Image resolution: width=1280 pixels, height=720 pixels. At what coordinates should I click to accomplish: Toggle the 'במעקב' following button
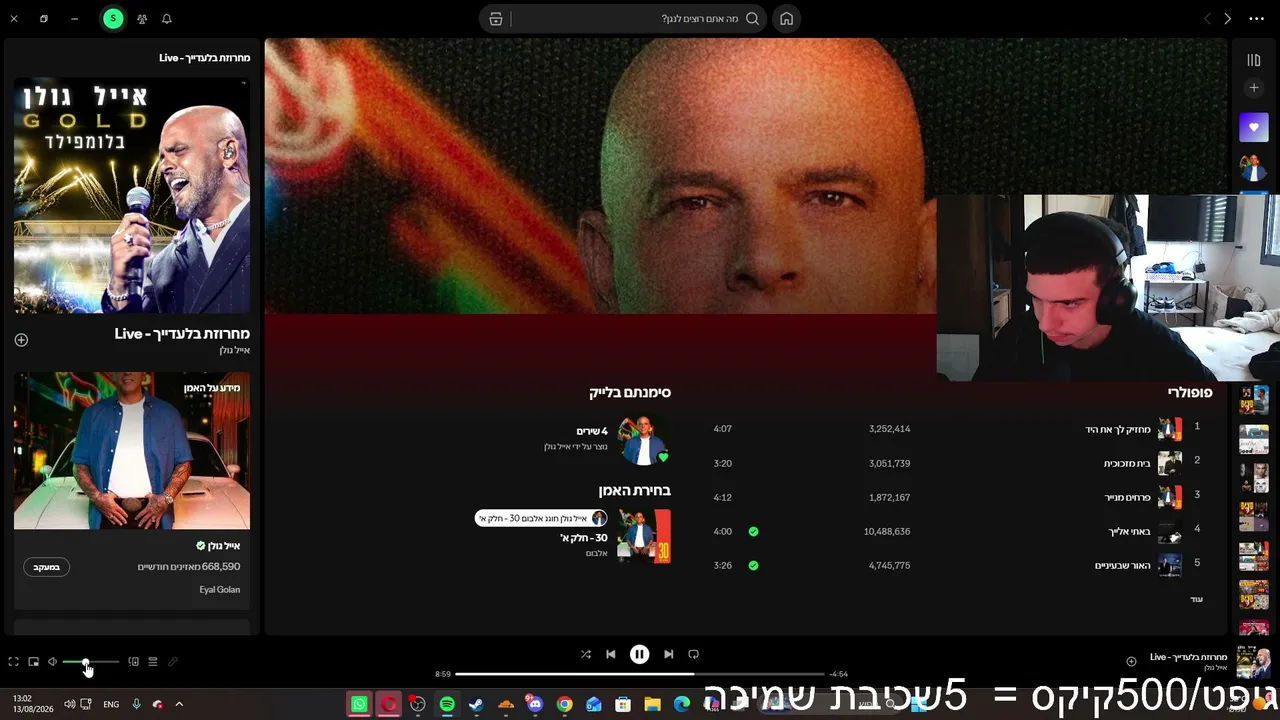click(47, 567)
